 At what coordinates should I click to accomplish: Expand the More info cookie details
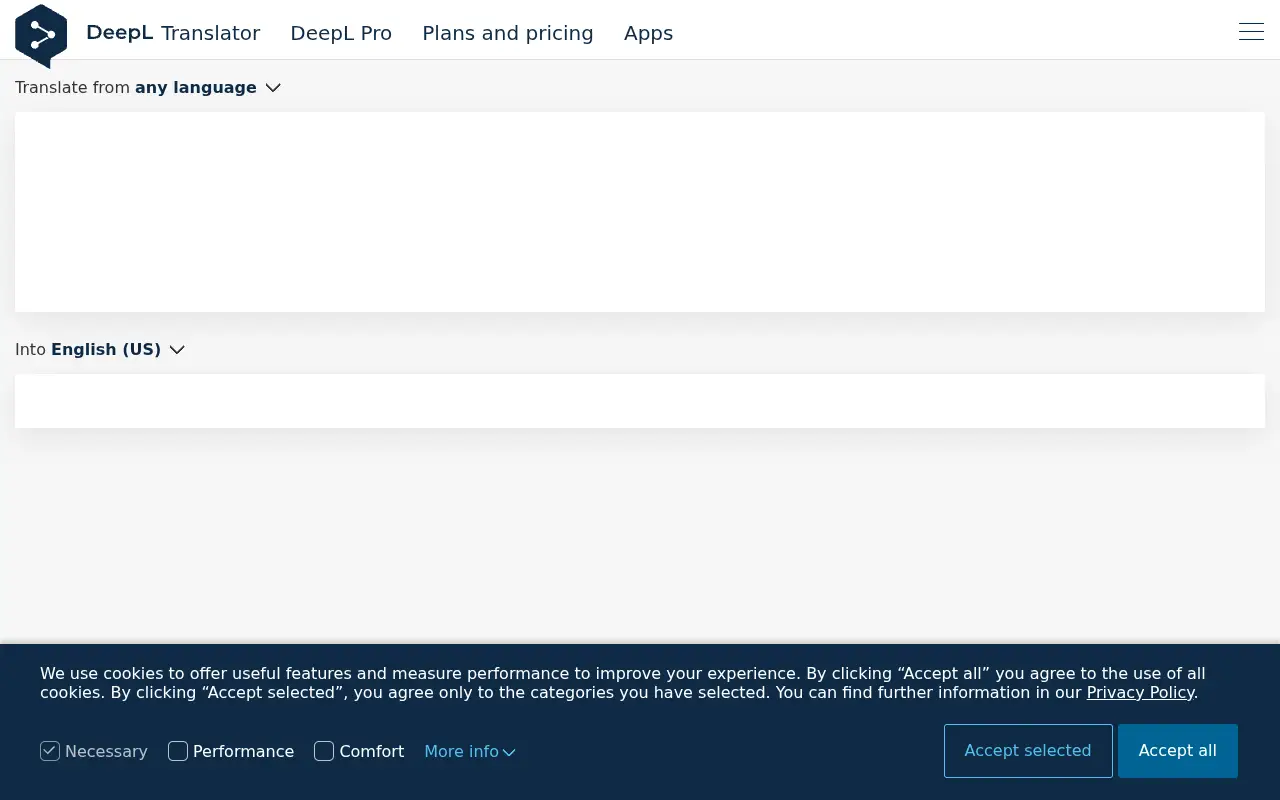(470, 751)
